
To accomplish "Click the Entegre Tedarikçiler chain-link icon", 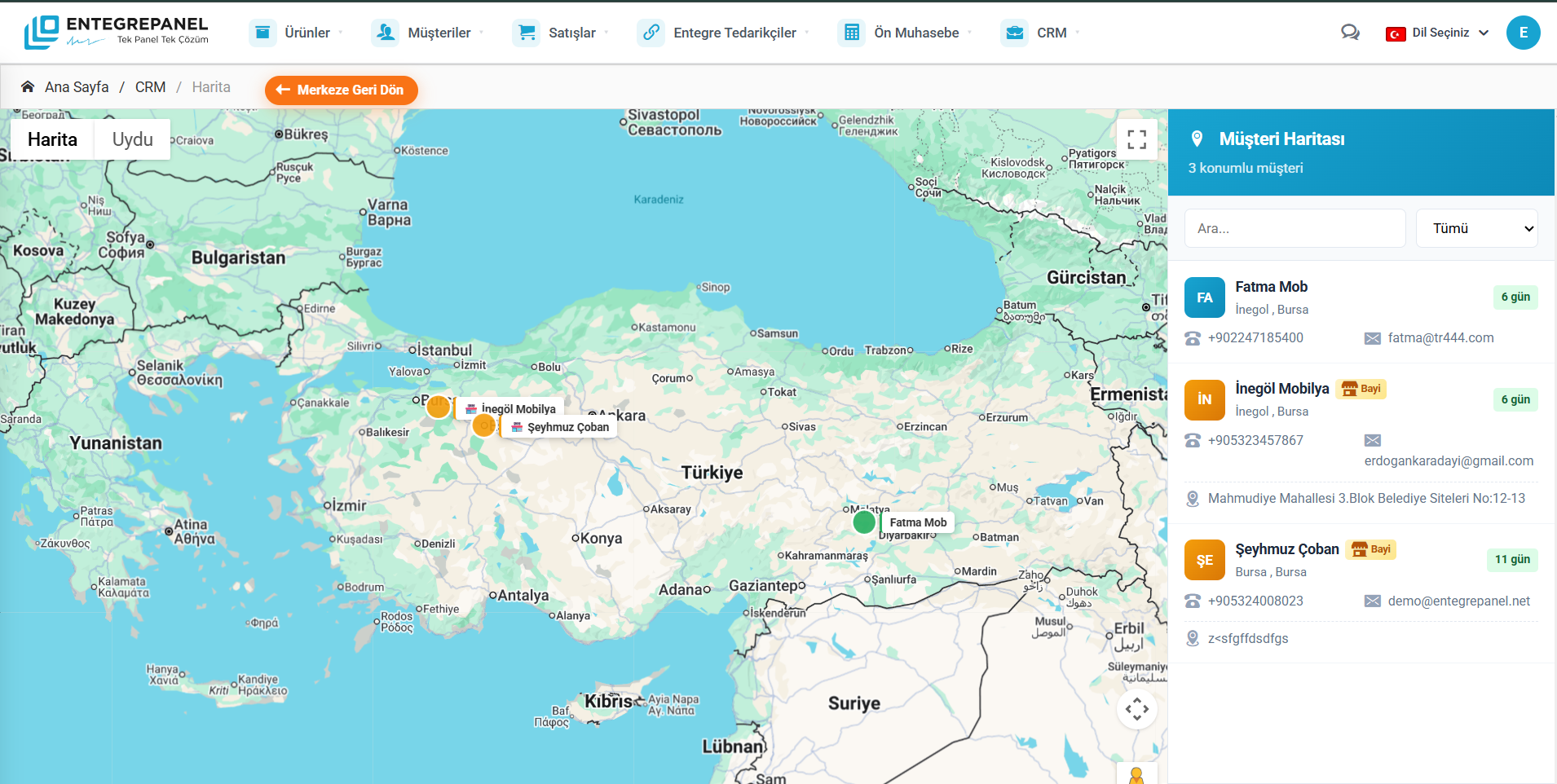I will (651, 33).
